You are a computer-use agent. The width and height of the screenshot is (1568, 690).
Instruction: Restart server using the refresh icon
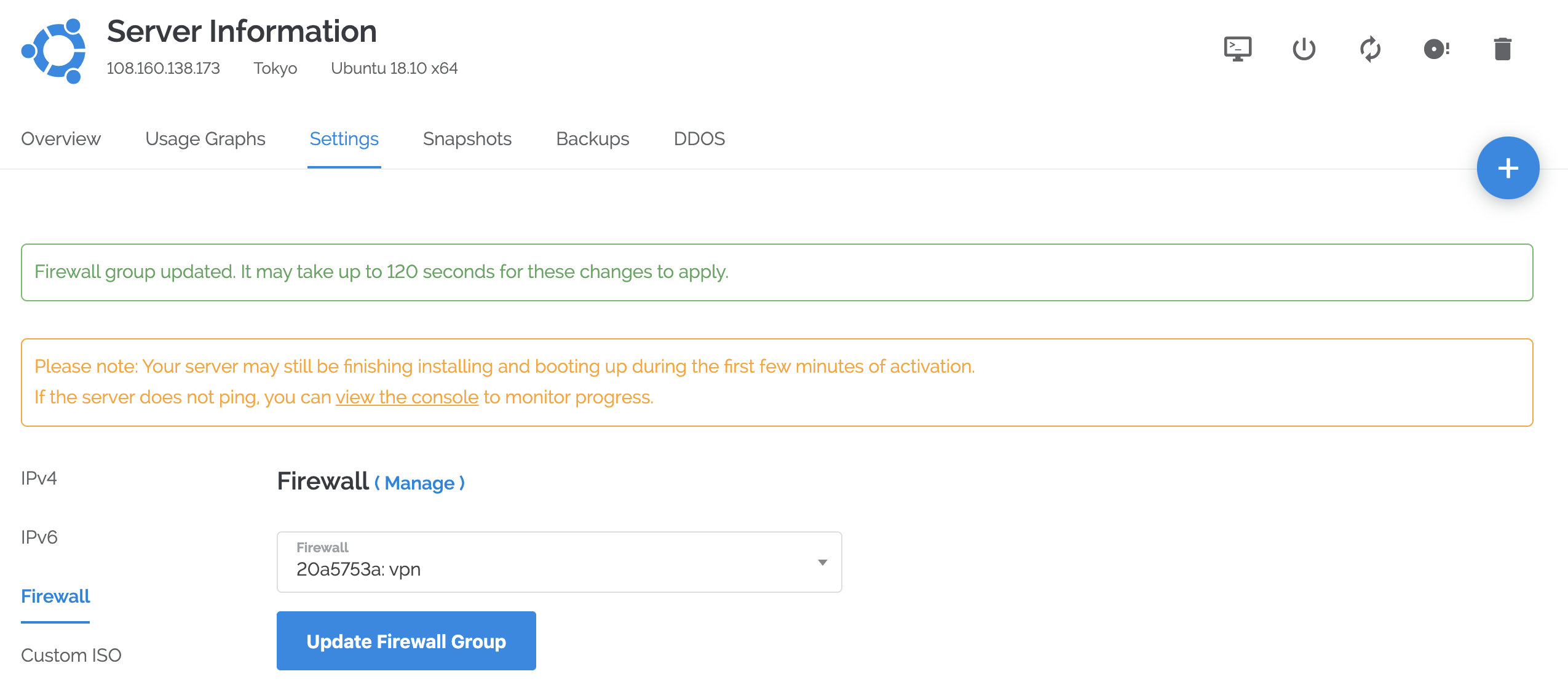point(1370,49)
